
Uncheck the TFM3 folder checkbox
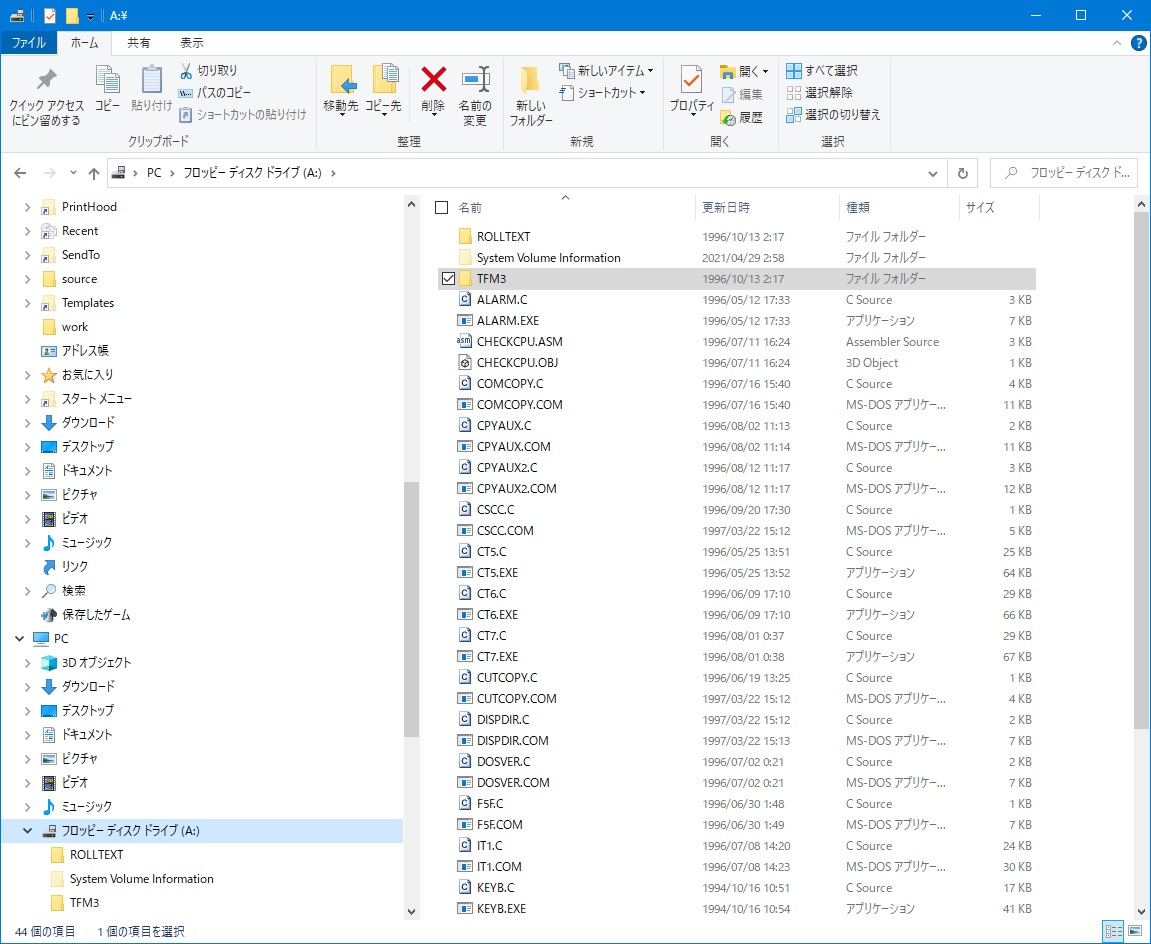tap(448, 279)
